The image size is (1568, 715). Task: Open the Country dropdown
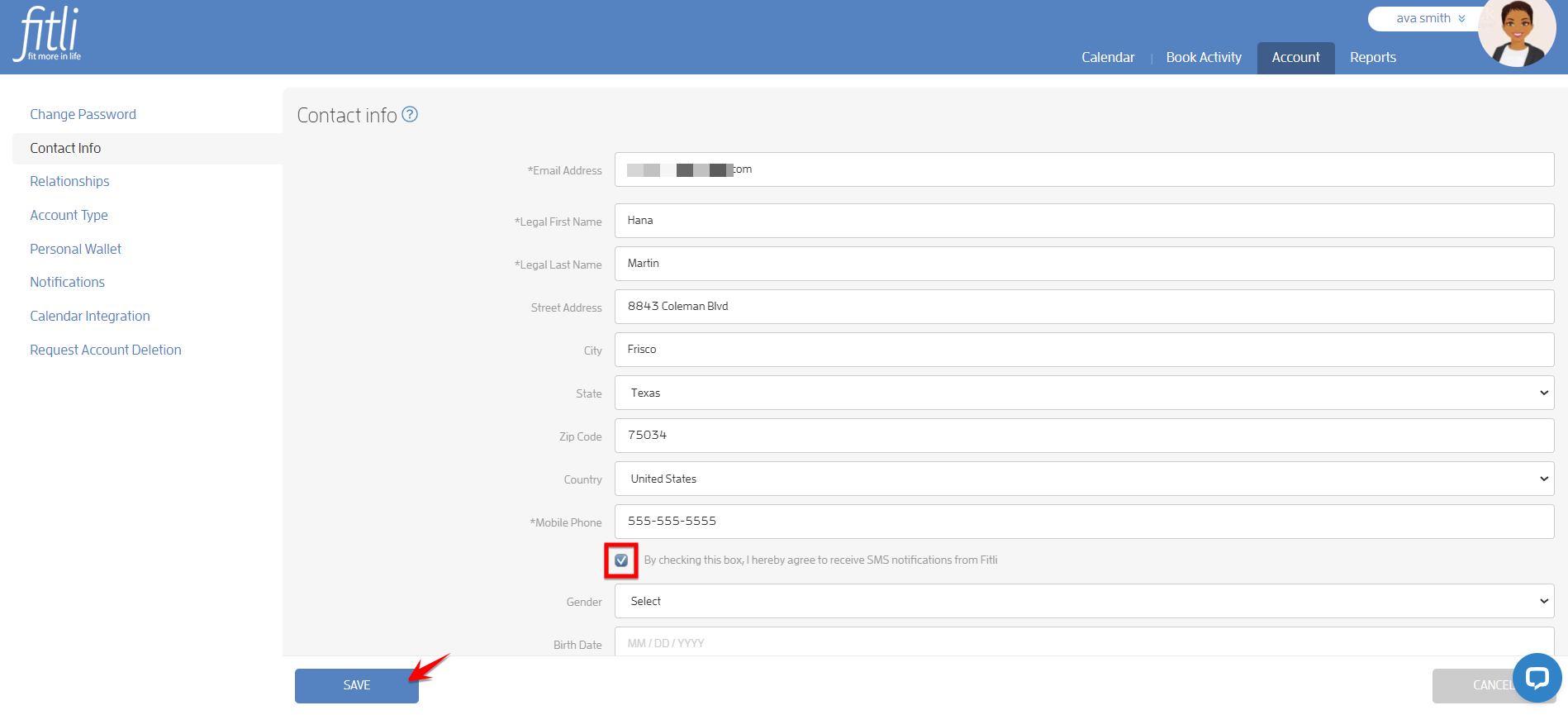pyautogui.click(x=1084, y=479)
